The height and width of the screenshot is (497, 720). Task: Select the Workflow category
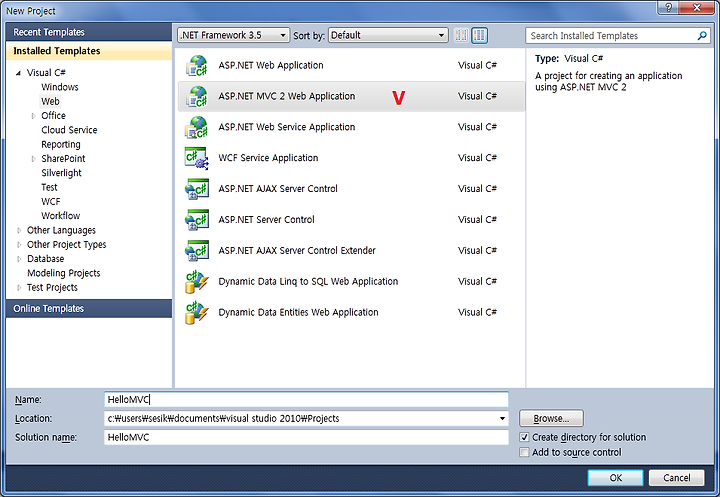click(x=61, y=216)
